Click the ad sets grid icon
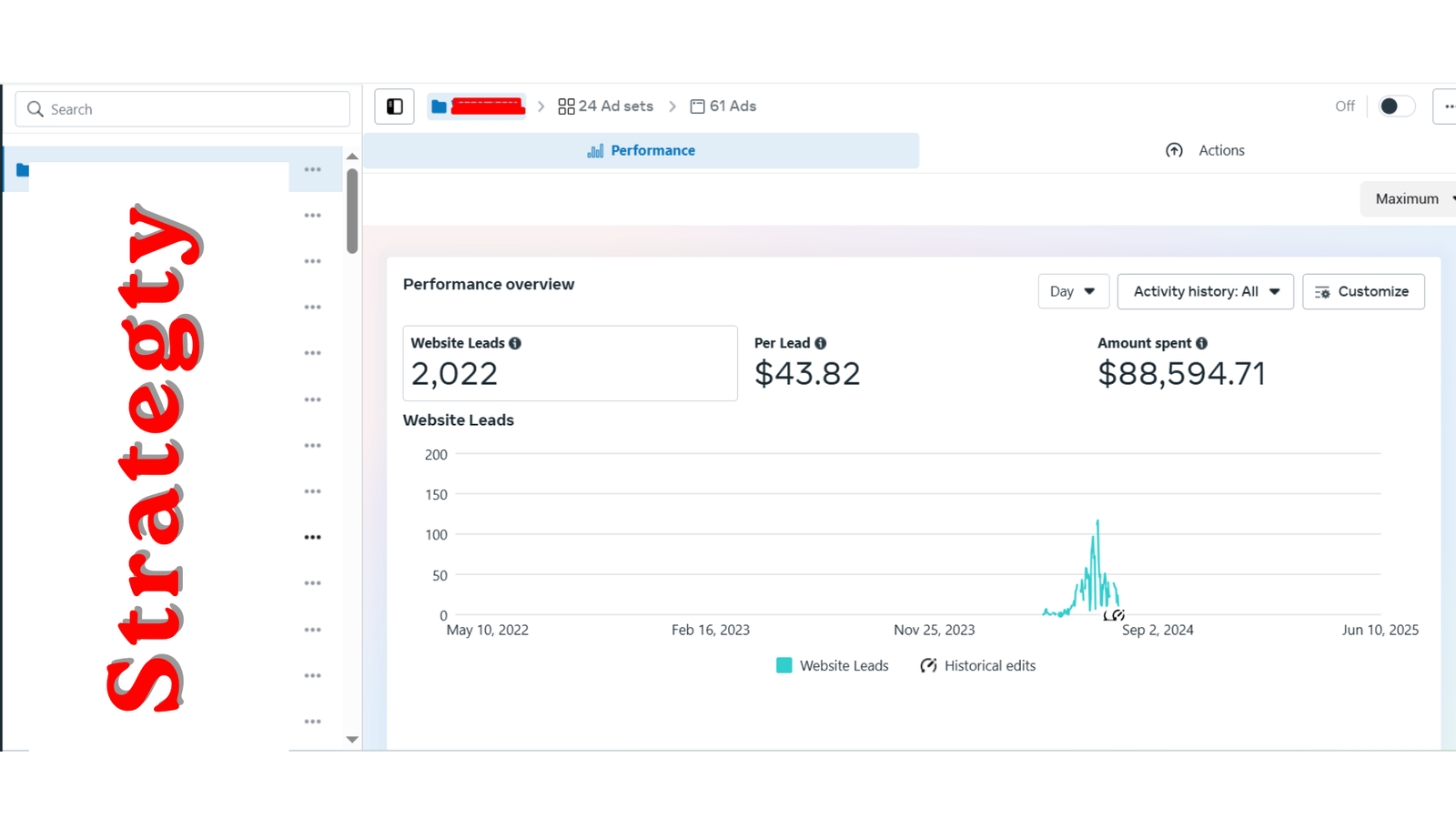 [x=566, y=106]
